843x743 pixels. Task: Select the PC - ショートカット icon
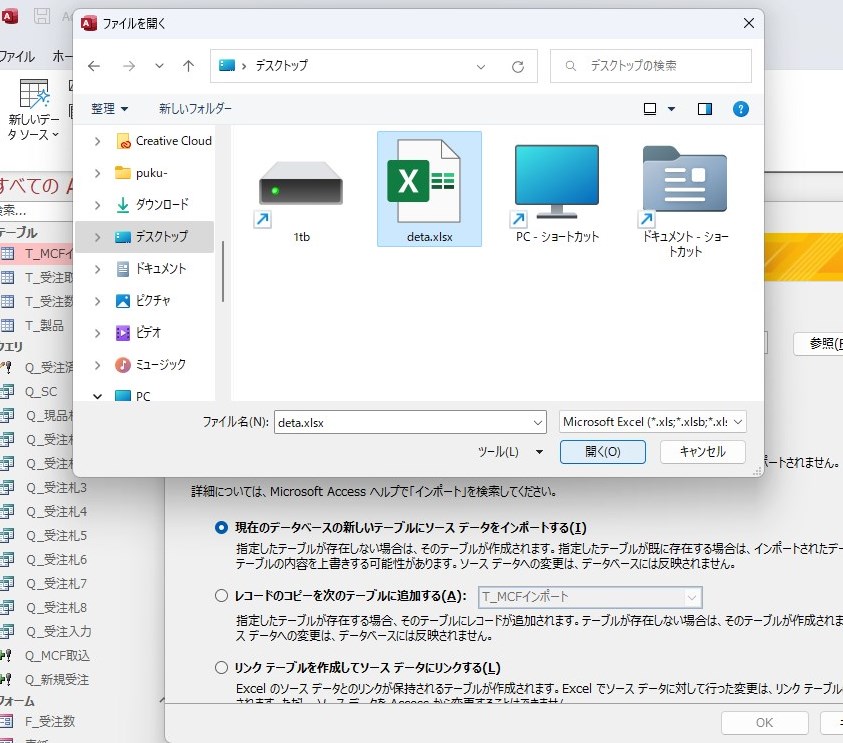pos(557,189)
